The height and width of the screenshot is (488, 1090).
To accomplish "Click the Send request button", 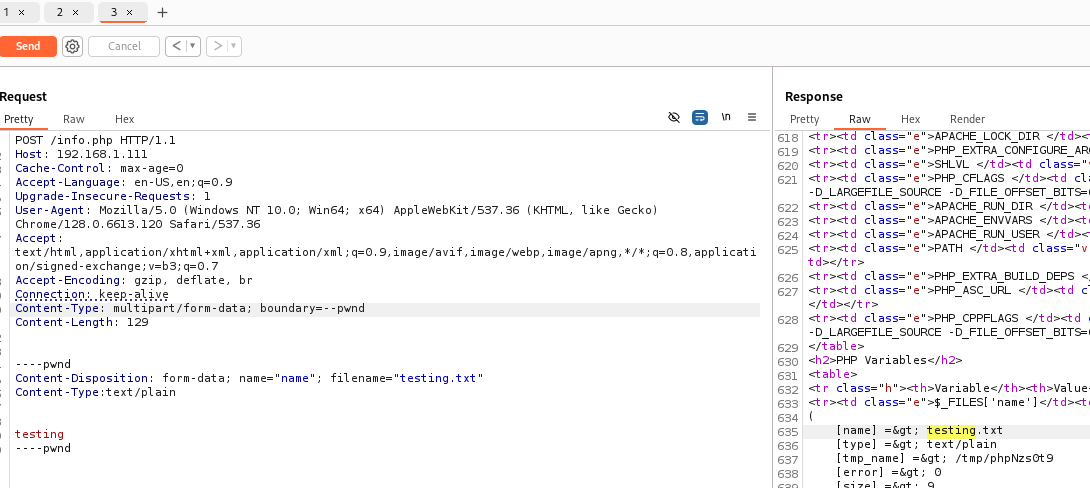I will 28,46.
